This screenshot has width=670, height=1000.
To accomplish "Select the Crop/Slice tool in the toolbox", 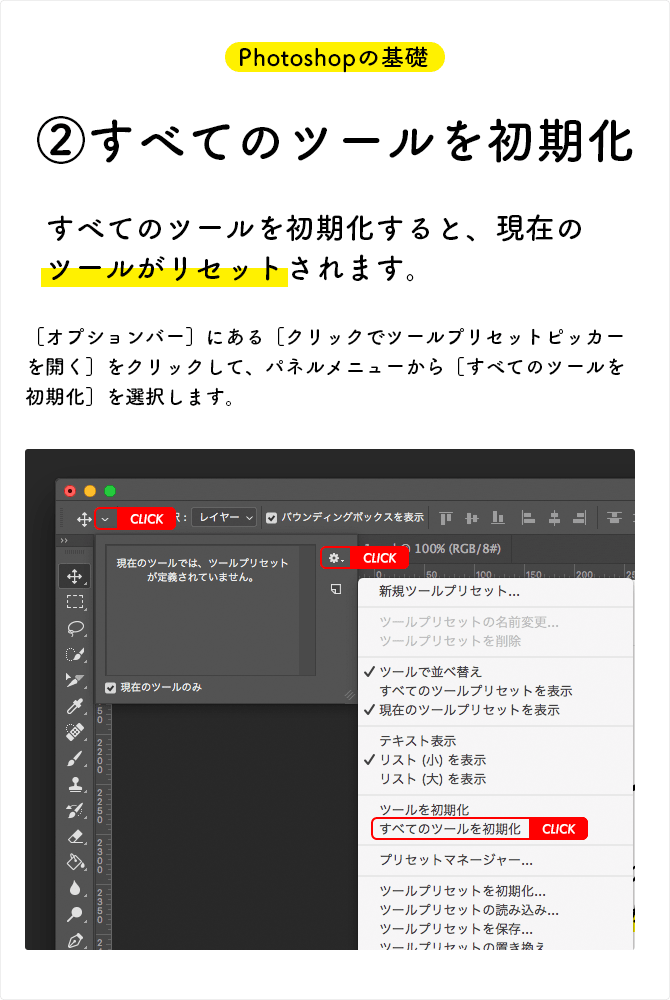I will pyautogui.click(x=75, y=680).
